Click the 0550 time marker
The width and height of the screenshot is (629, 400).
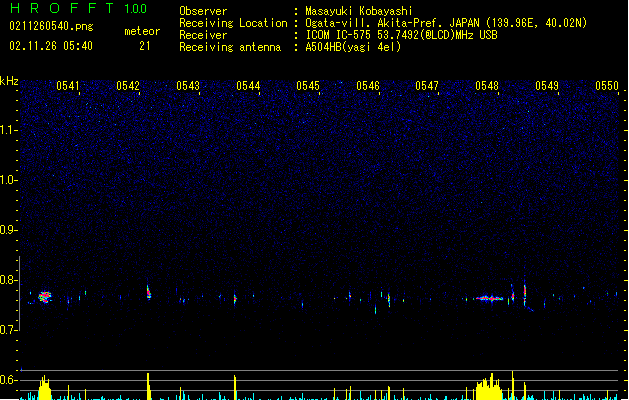(607, 86)
